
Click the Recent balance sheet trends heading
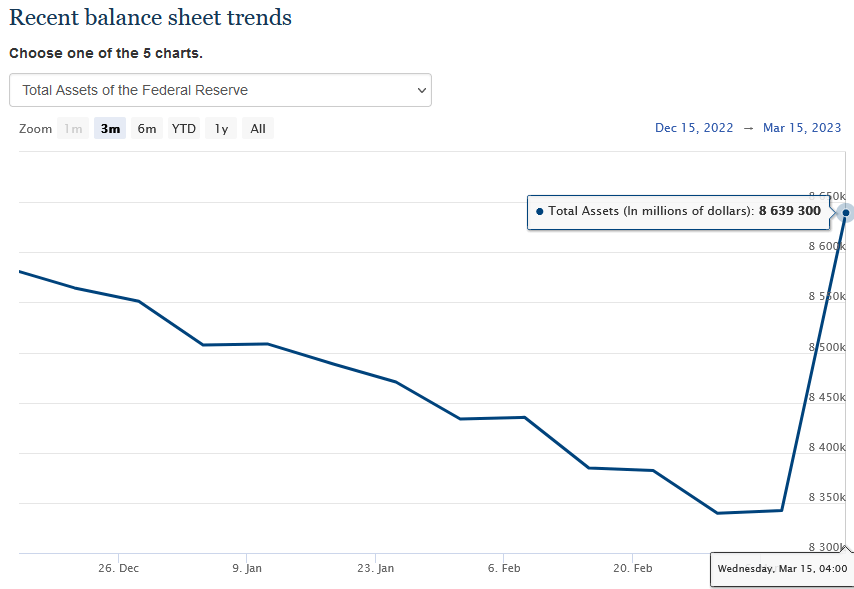(x=150, y=18)
